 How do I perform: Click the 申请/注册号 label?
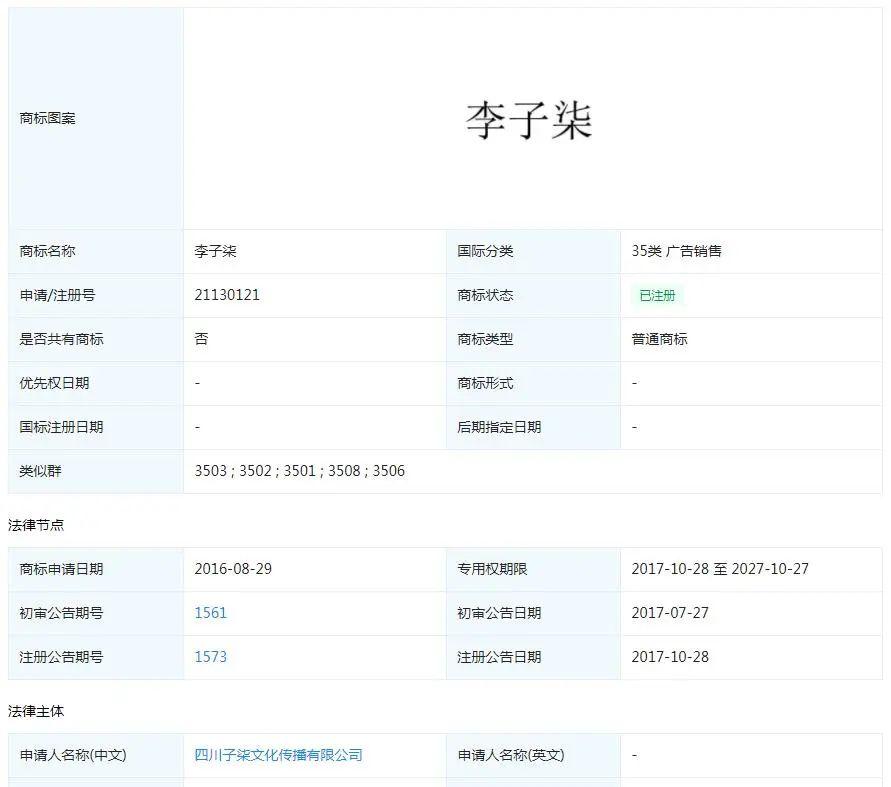57,295
